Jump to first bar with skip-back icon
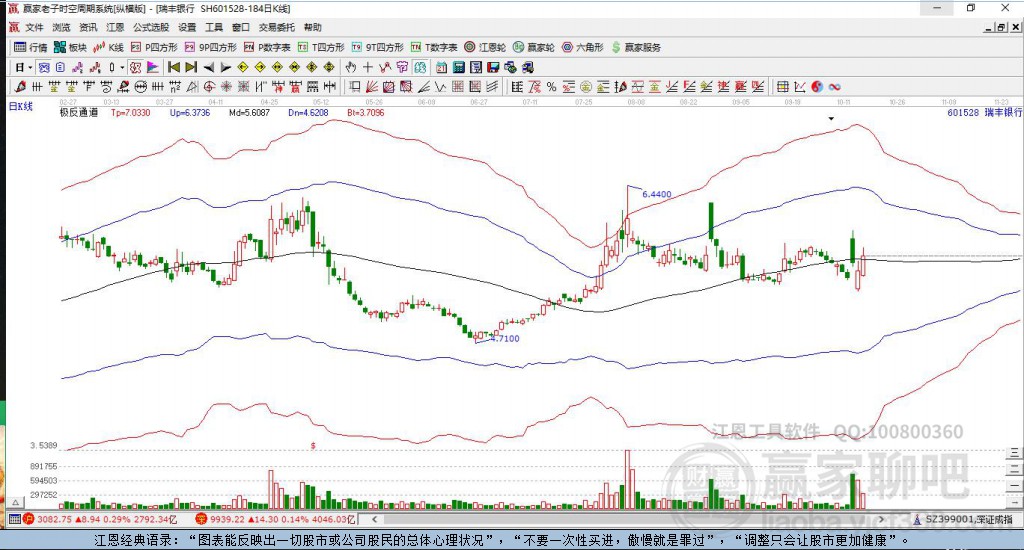Screen dimensions: 1024x550 tap(174, 67)
